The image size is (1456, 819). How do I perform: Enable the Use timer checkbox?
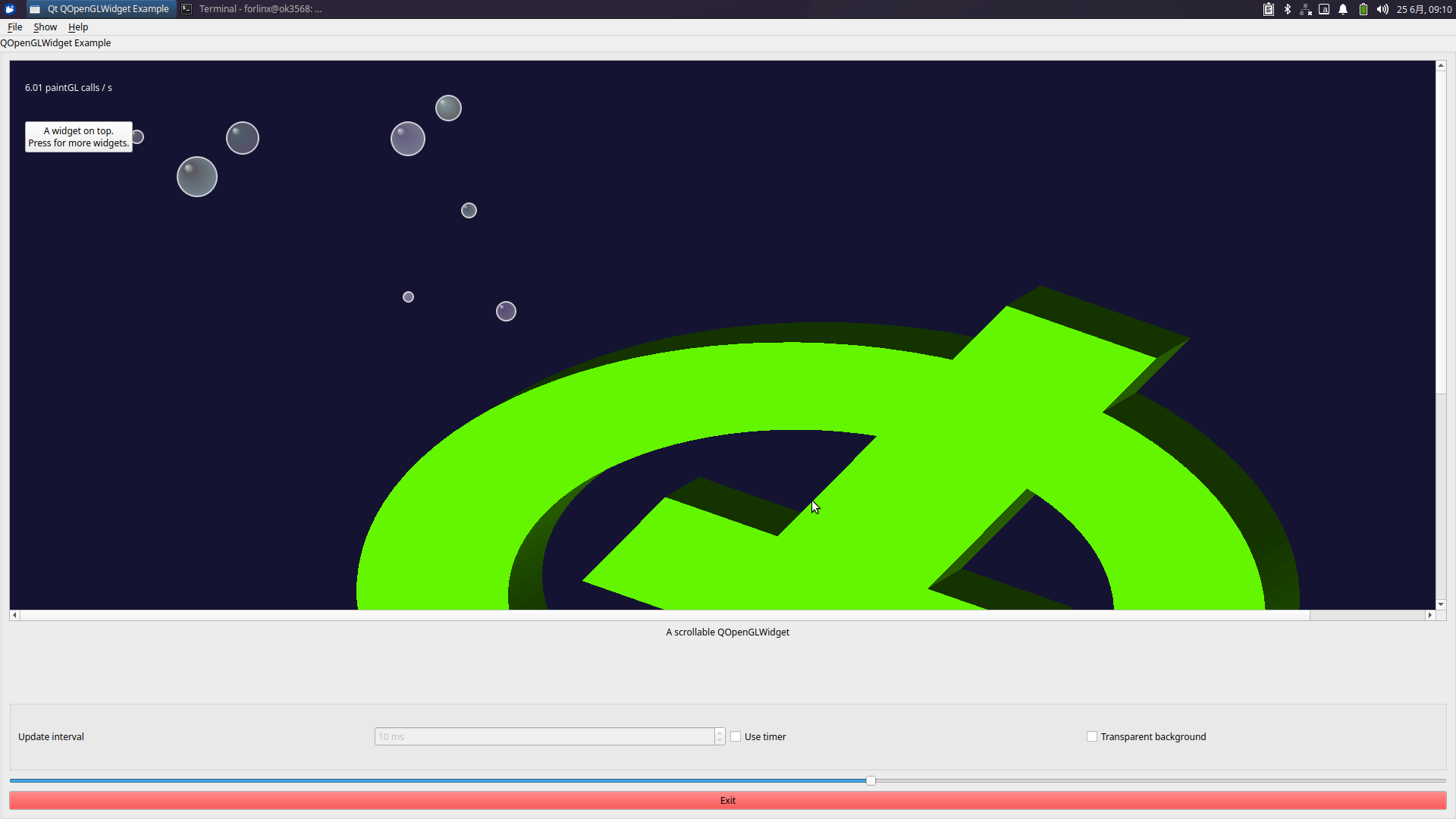tap(736, 736)
